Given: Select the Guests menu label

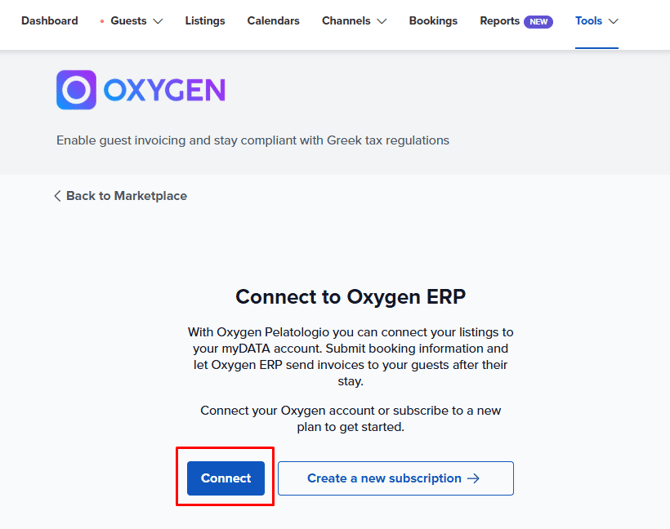Looking at the screenshot, I should point(128,21).
